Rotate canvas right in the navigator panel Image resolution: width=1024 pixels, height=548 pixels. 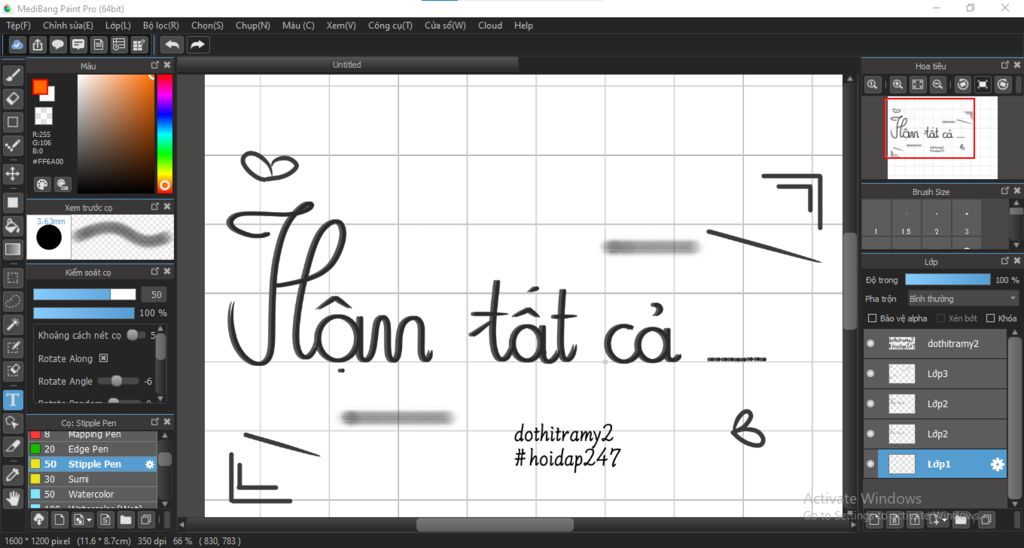click(x=1003, y=84)
